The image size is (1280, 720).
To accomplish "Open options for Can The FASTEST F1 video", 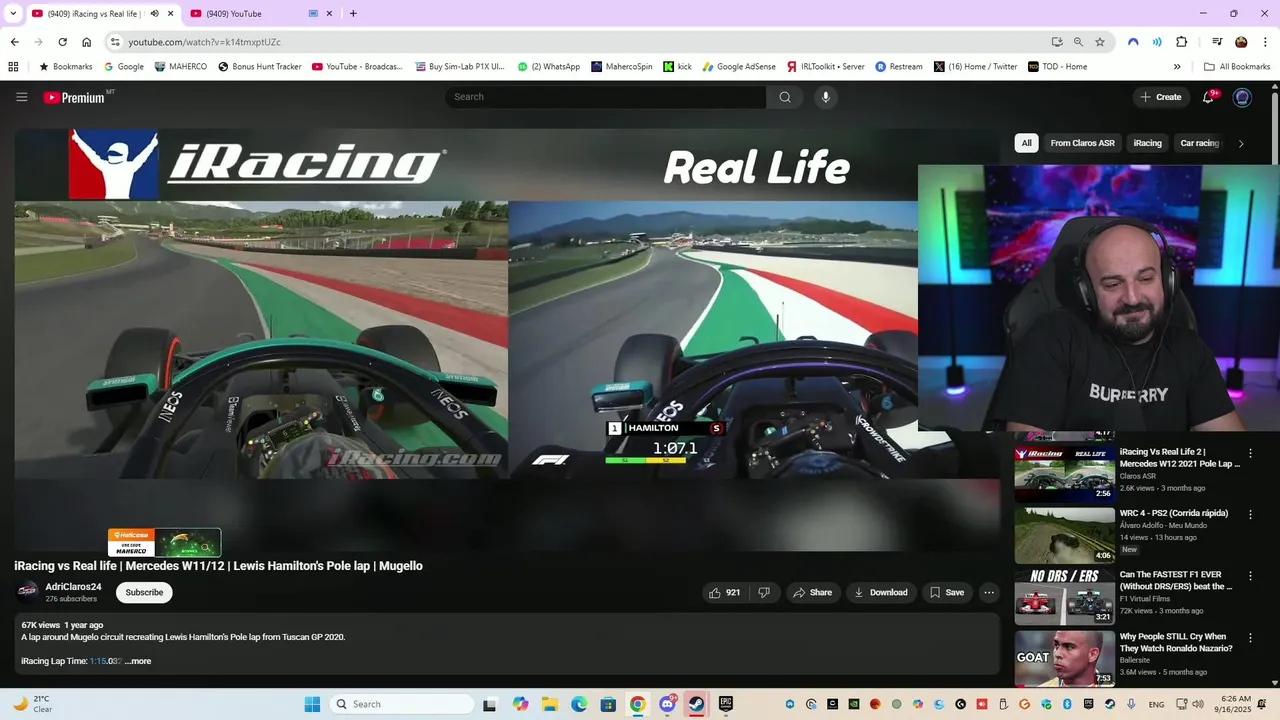I will [1250, 576].
